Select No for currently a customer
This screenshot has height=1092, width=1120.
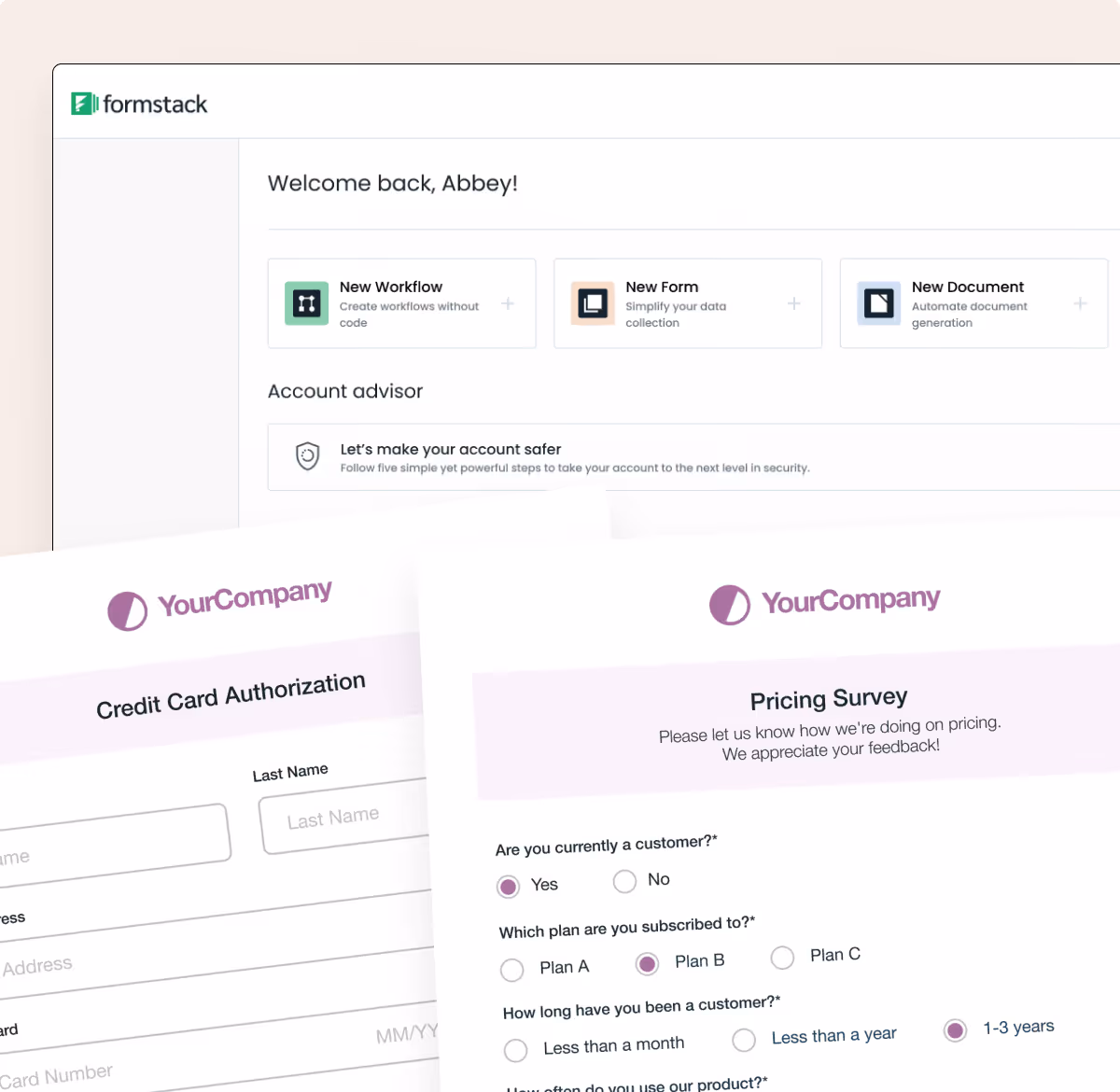(x=624, y=881)
